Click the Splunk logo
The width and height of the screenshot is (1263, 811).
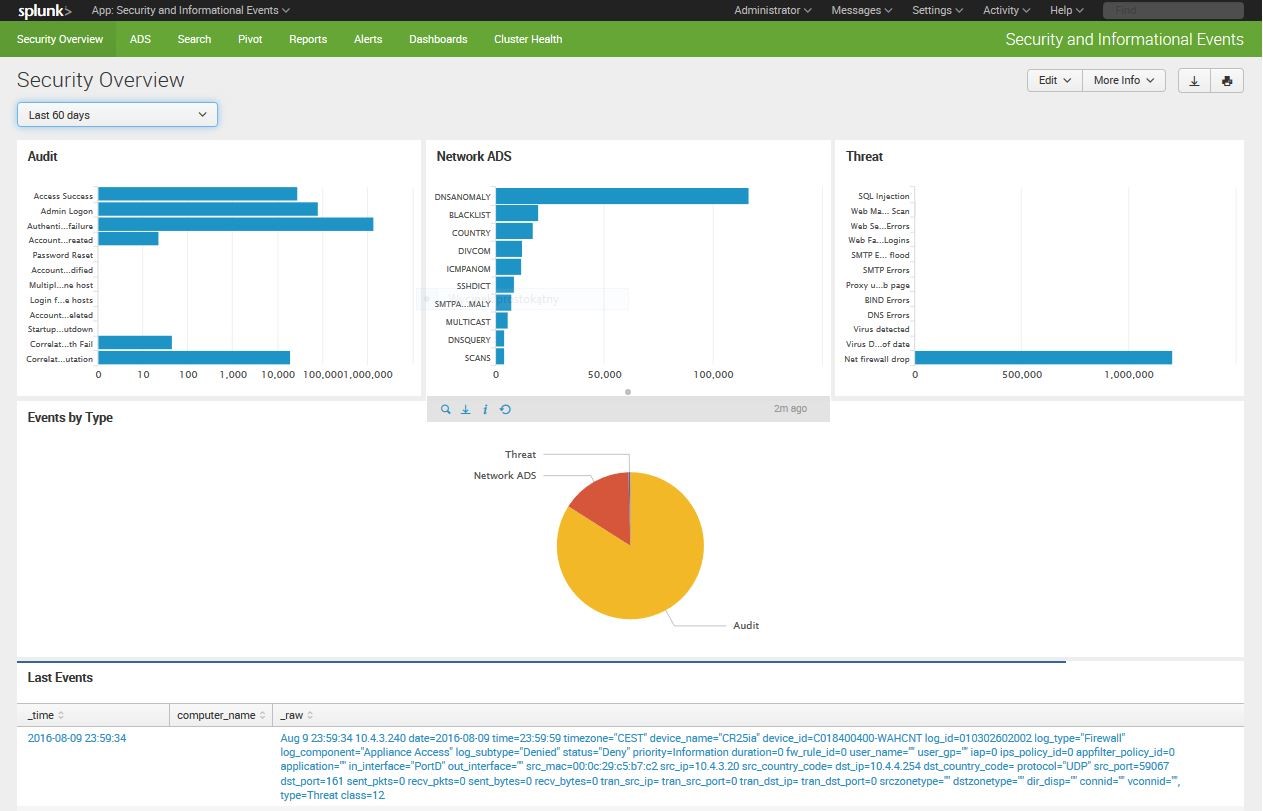(44, 10)
